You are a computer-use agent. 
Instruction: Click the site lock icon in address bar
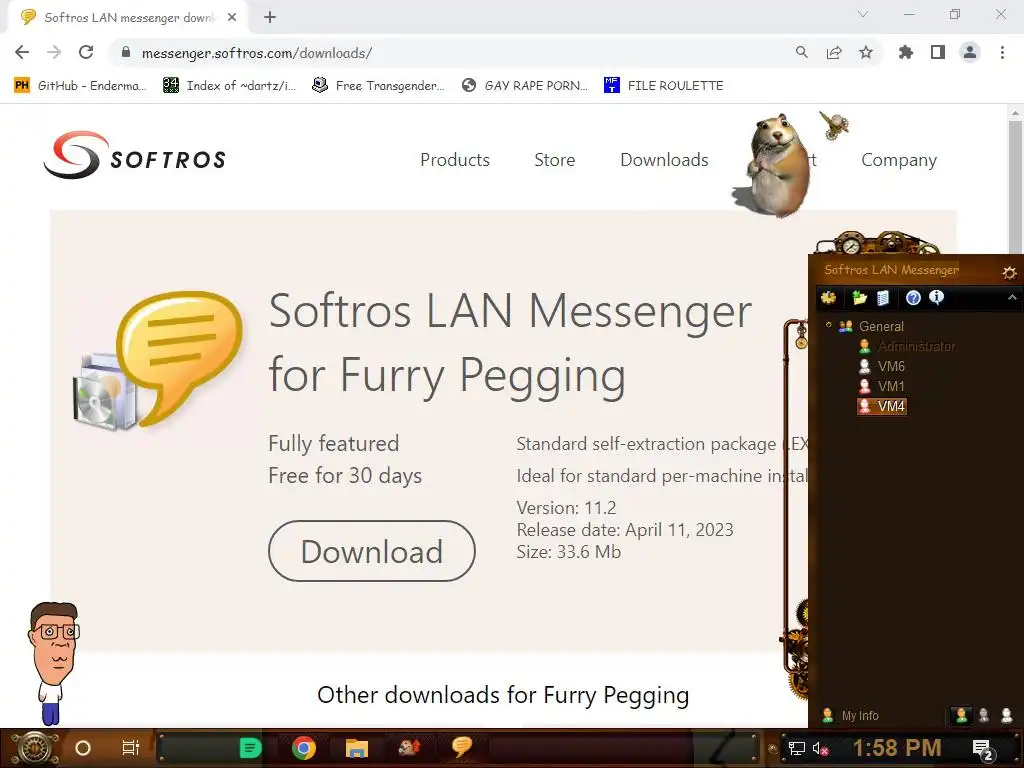126,53
